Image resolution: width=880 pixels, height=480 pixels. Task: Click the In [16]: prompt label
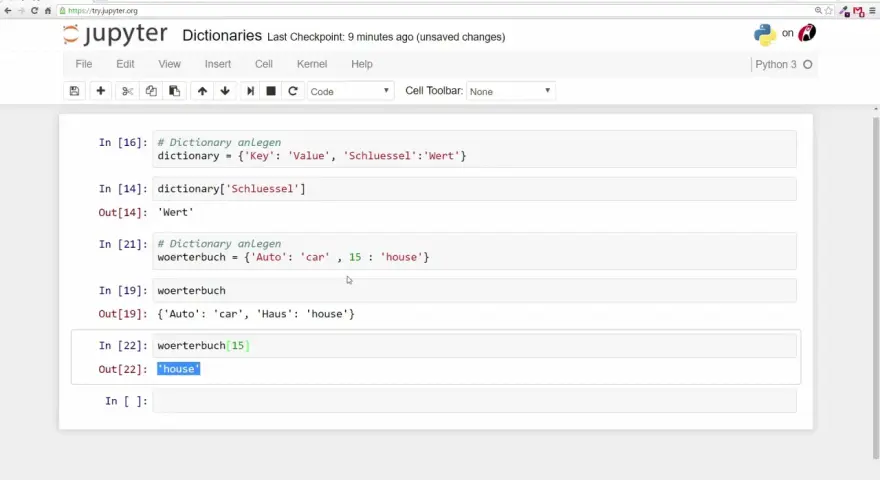click(x=123, y=143)
